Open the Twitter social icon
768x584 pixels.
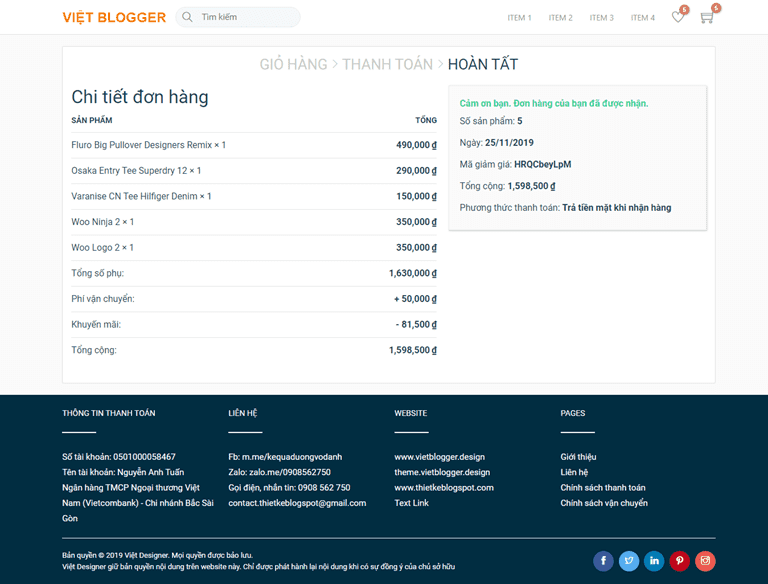pyautogui.click(x=629, y=560)
